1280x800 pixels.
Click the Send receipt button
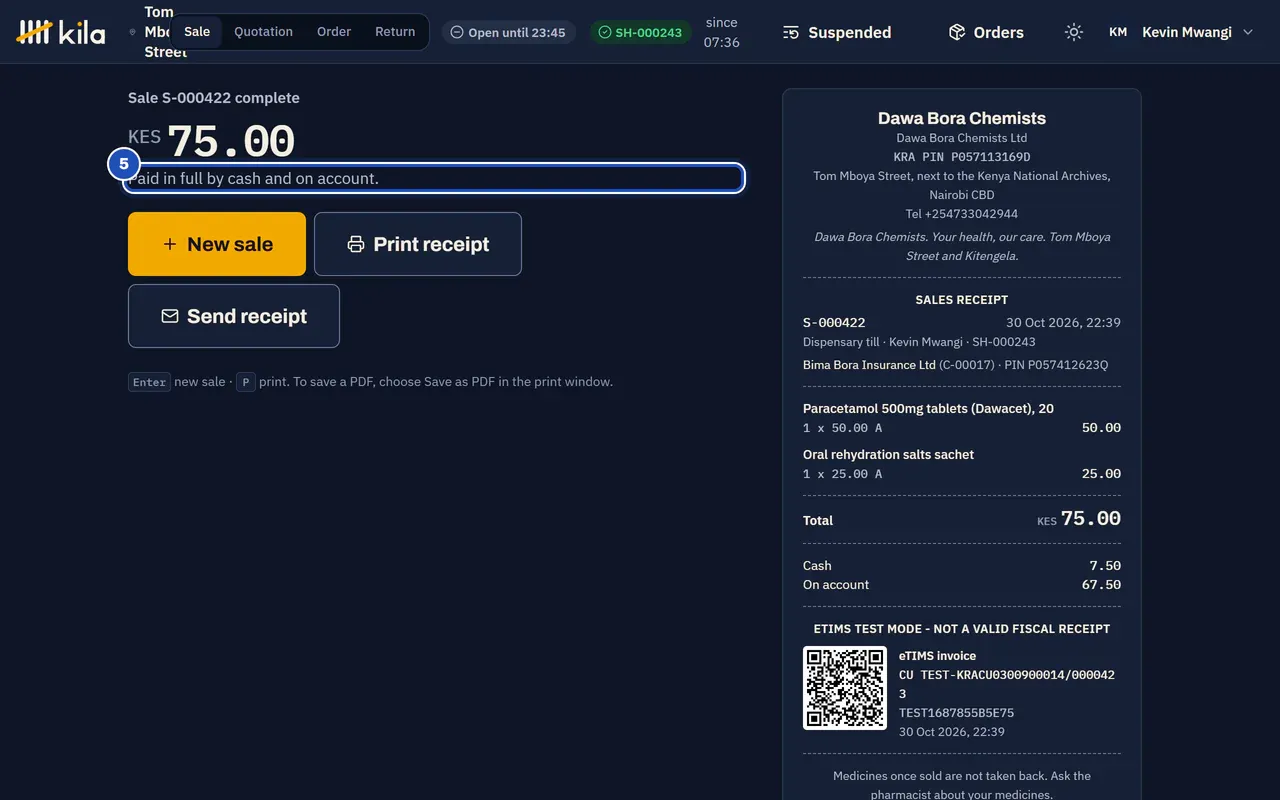click(234, 316)
